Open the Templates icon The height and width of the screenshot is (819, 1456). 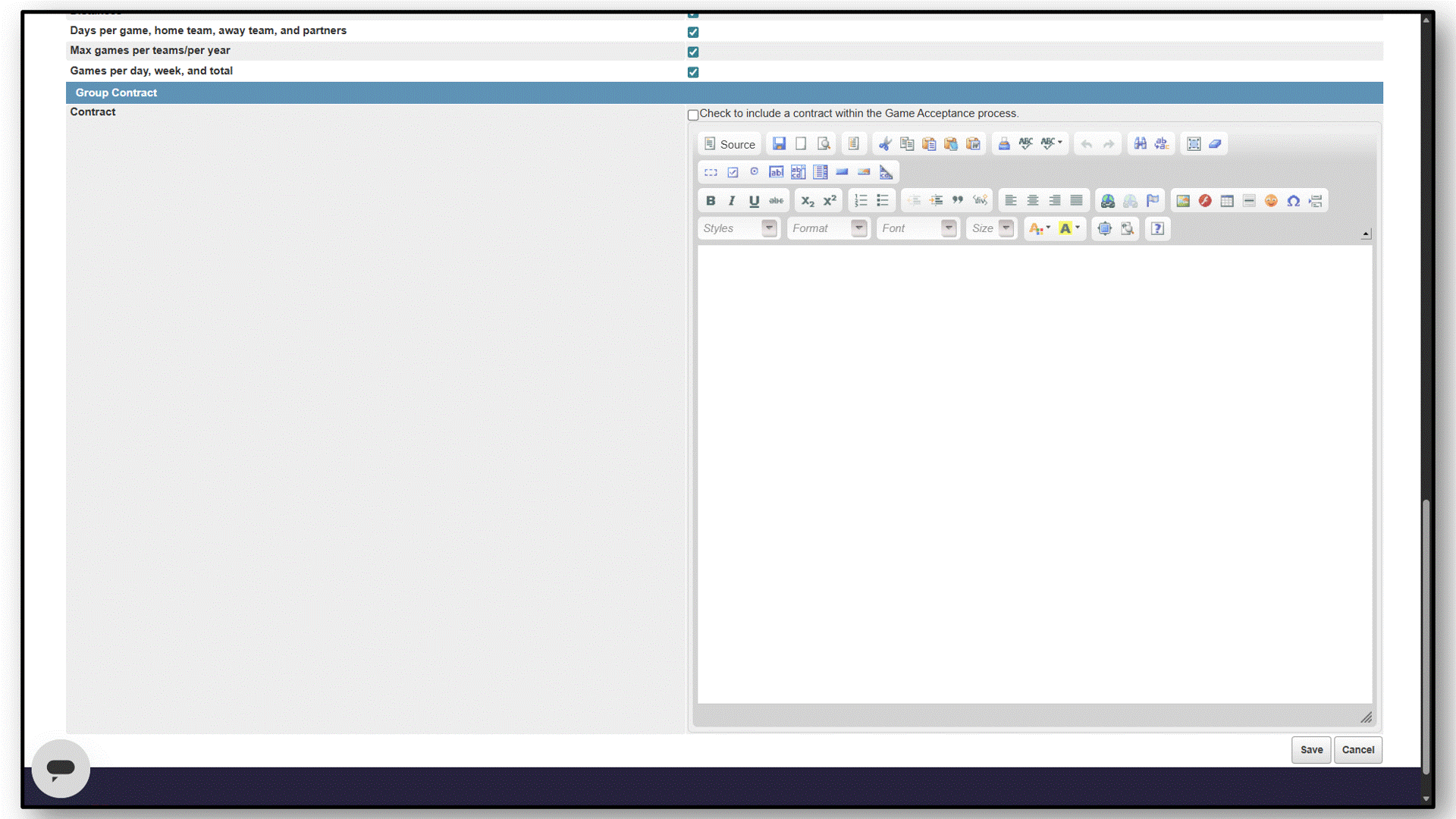pyautogui.click(x=853, y=144)
